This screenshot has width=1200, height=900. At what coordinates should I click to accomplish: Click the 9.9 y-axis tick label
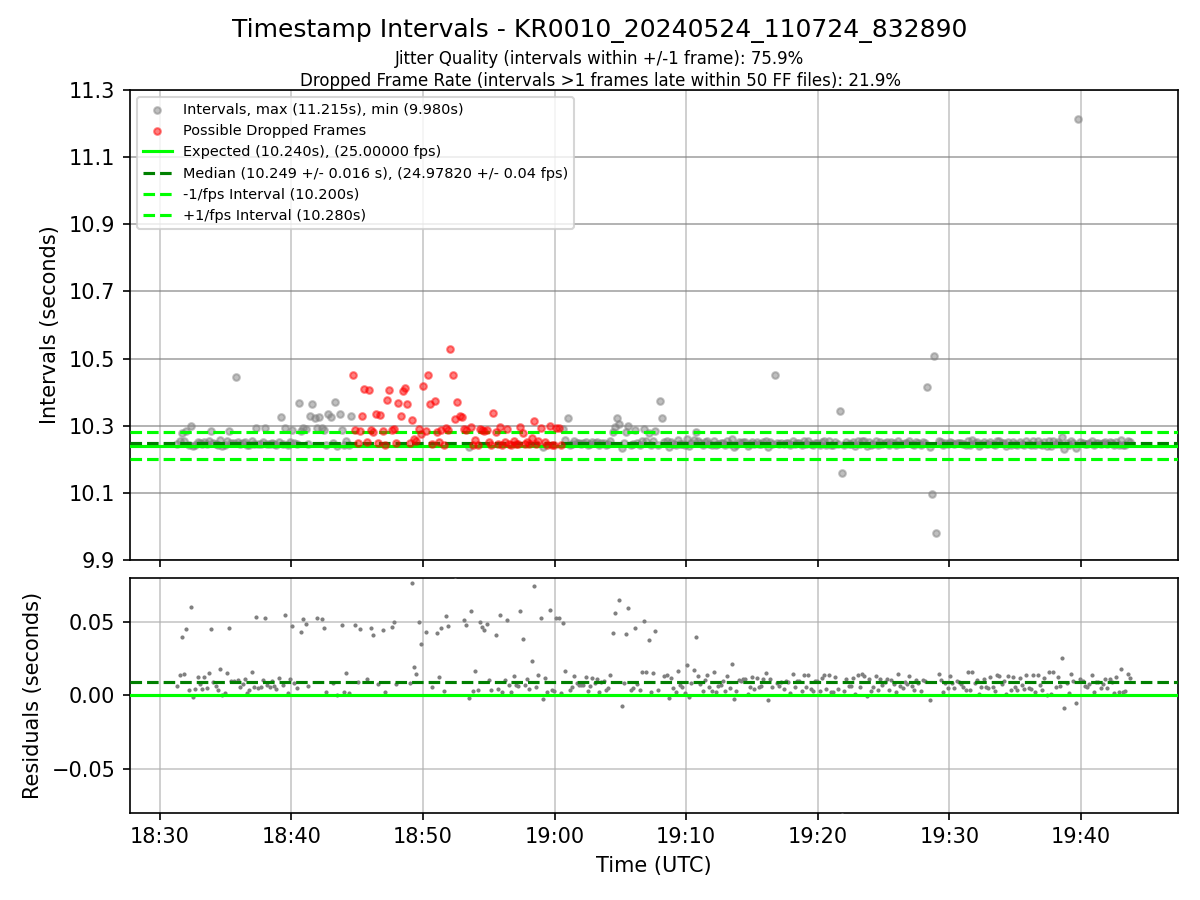[99, 561]
